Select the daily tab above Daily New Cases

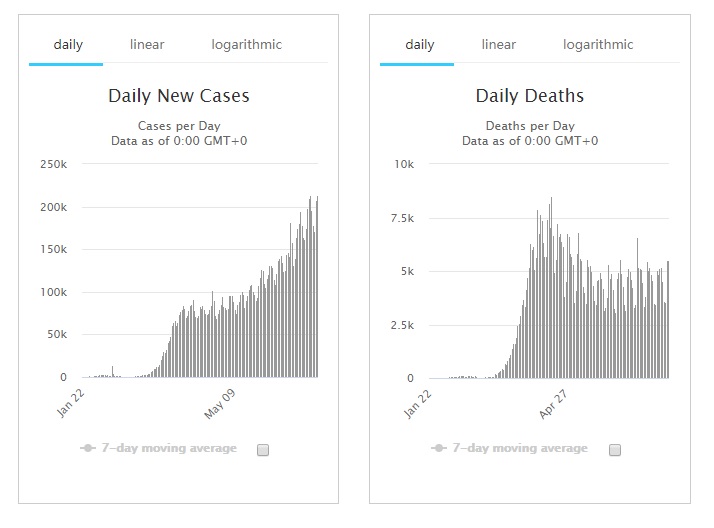tap(67, 44)
